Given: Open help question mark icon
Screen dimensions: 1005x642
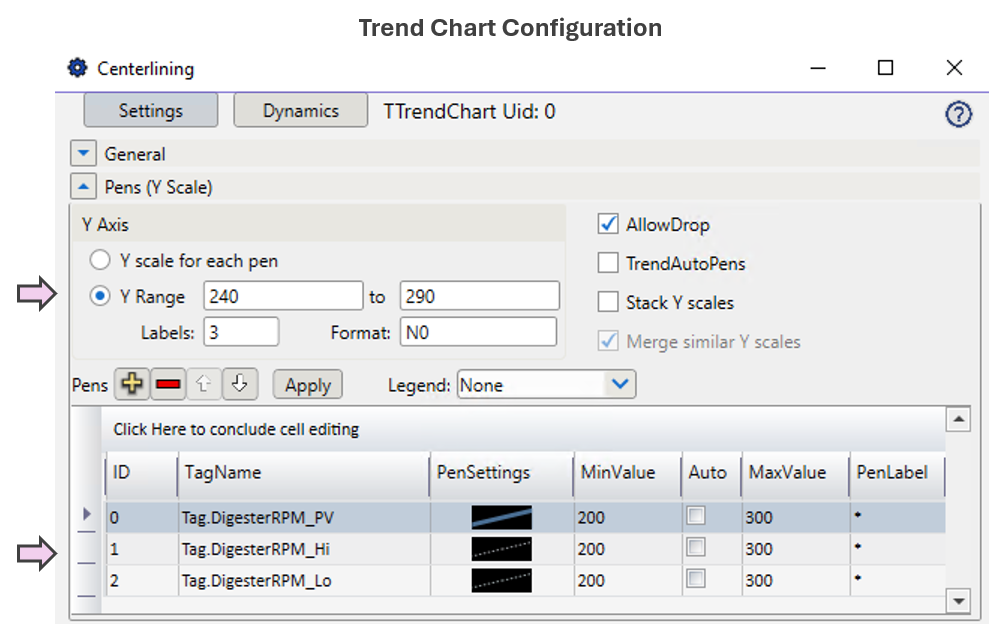Looking at the screenshot, I should [958, 115].
